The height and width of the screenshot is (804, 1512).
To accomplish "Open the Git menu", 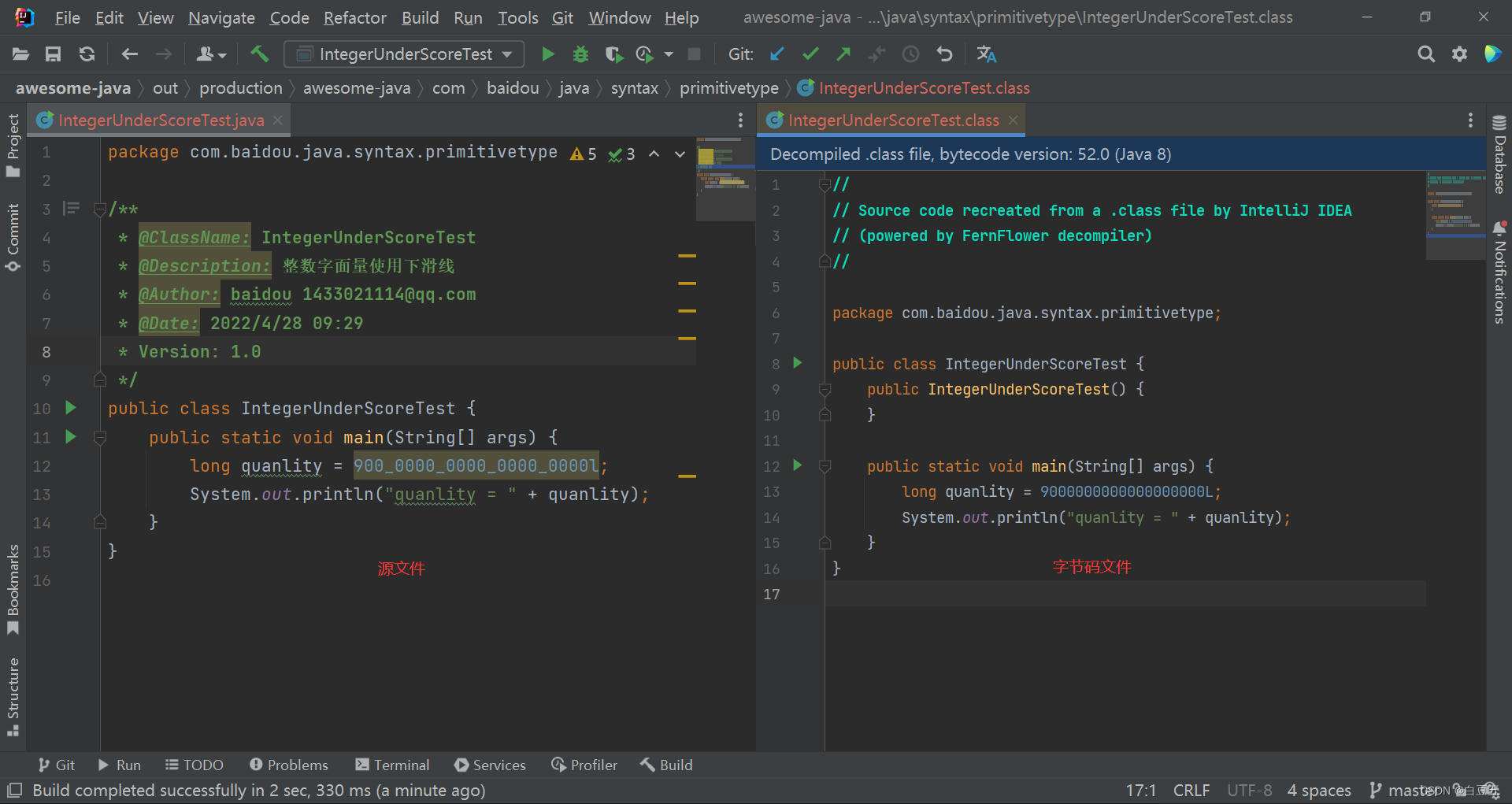I will pyautogui.click(x=562, y=17).
